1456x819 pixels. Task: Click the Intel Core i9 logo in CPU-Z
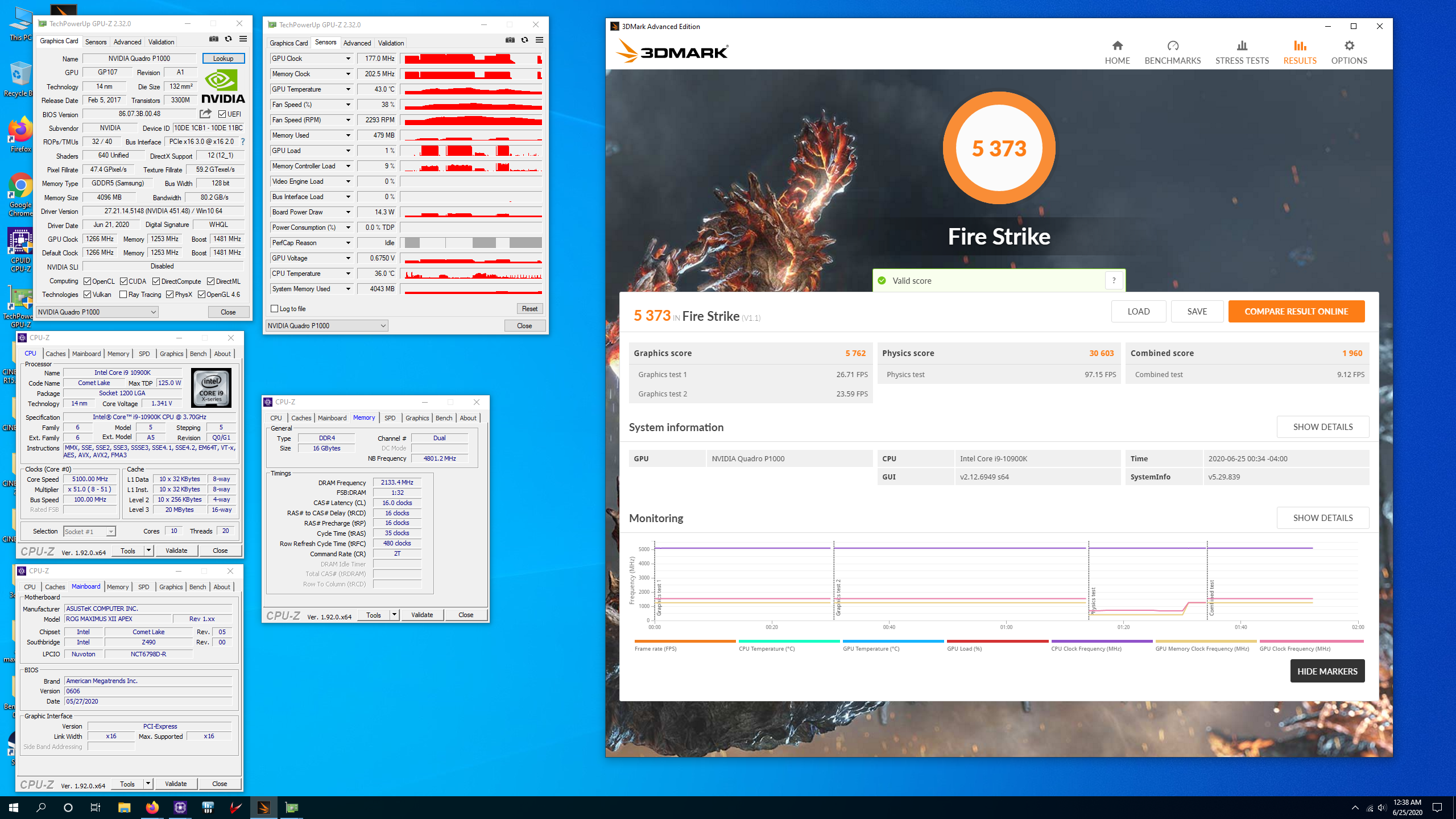211,388
